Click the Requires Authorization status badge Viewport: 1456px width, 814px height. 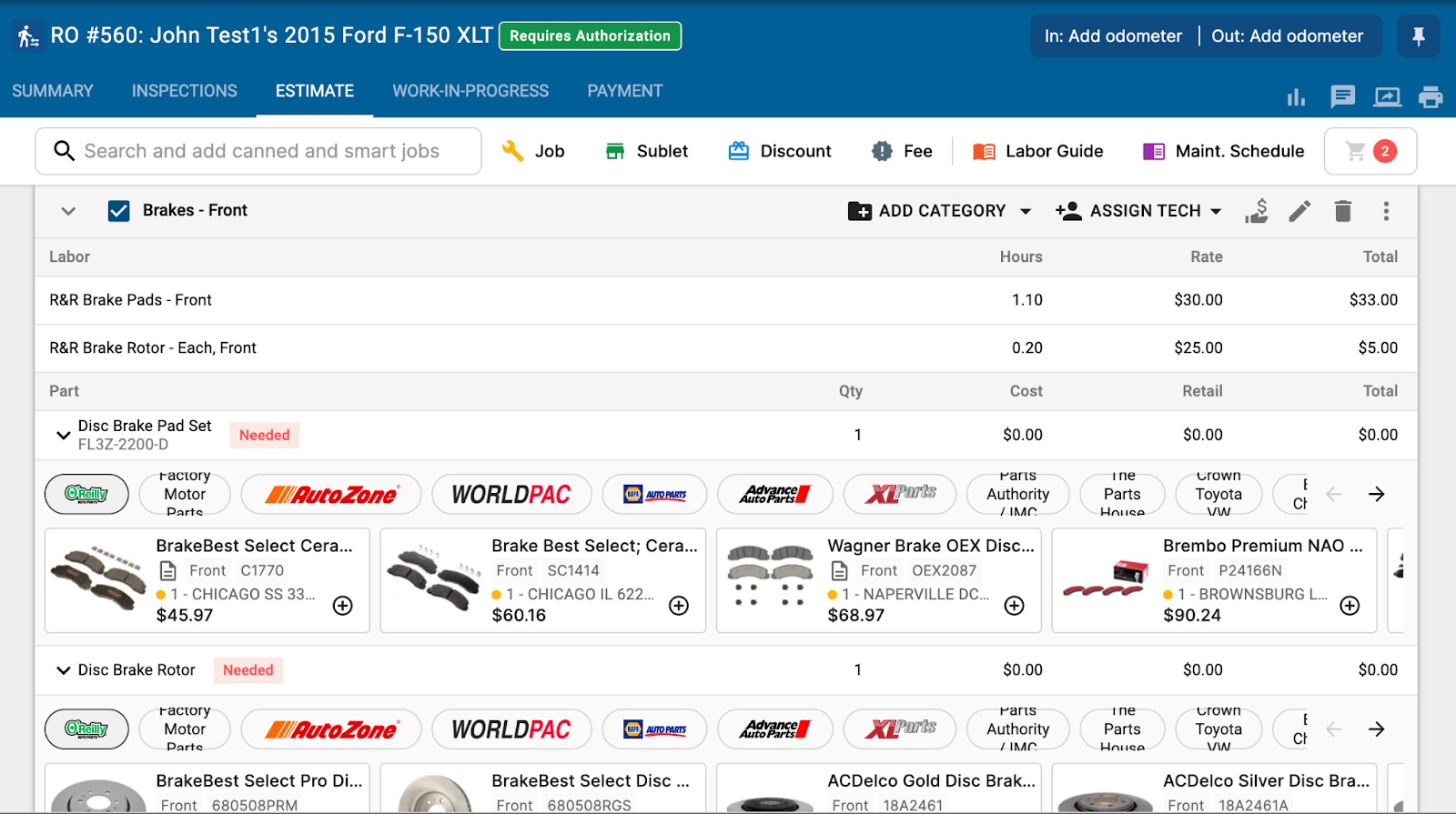tap(590, 36)
